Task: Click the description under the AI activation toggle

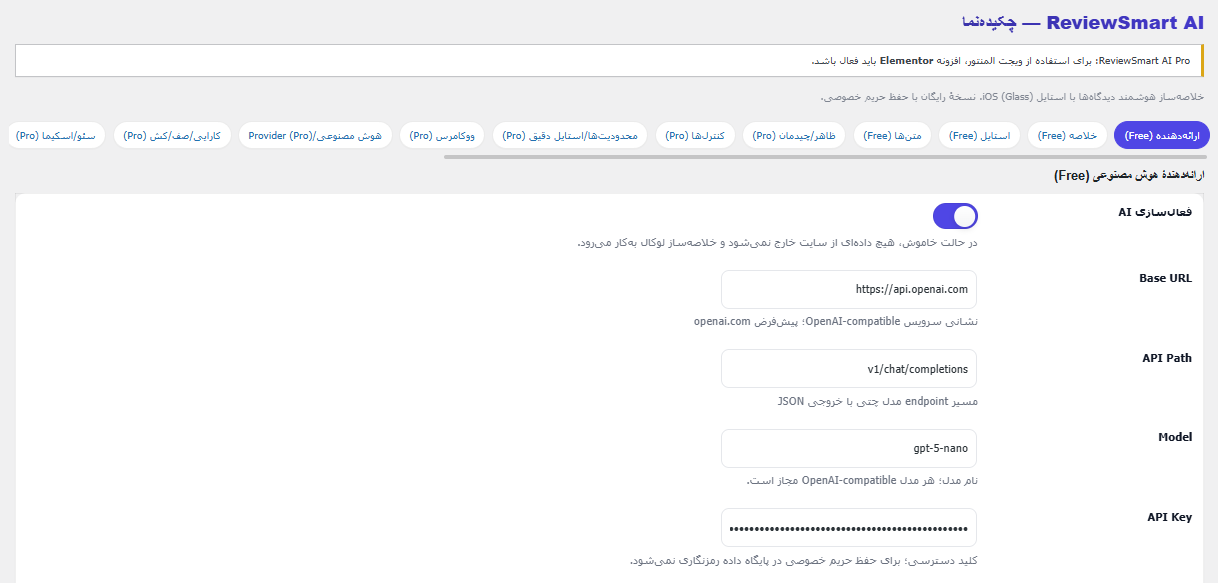Action: [777, 243]
